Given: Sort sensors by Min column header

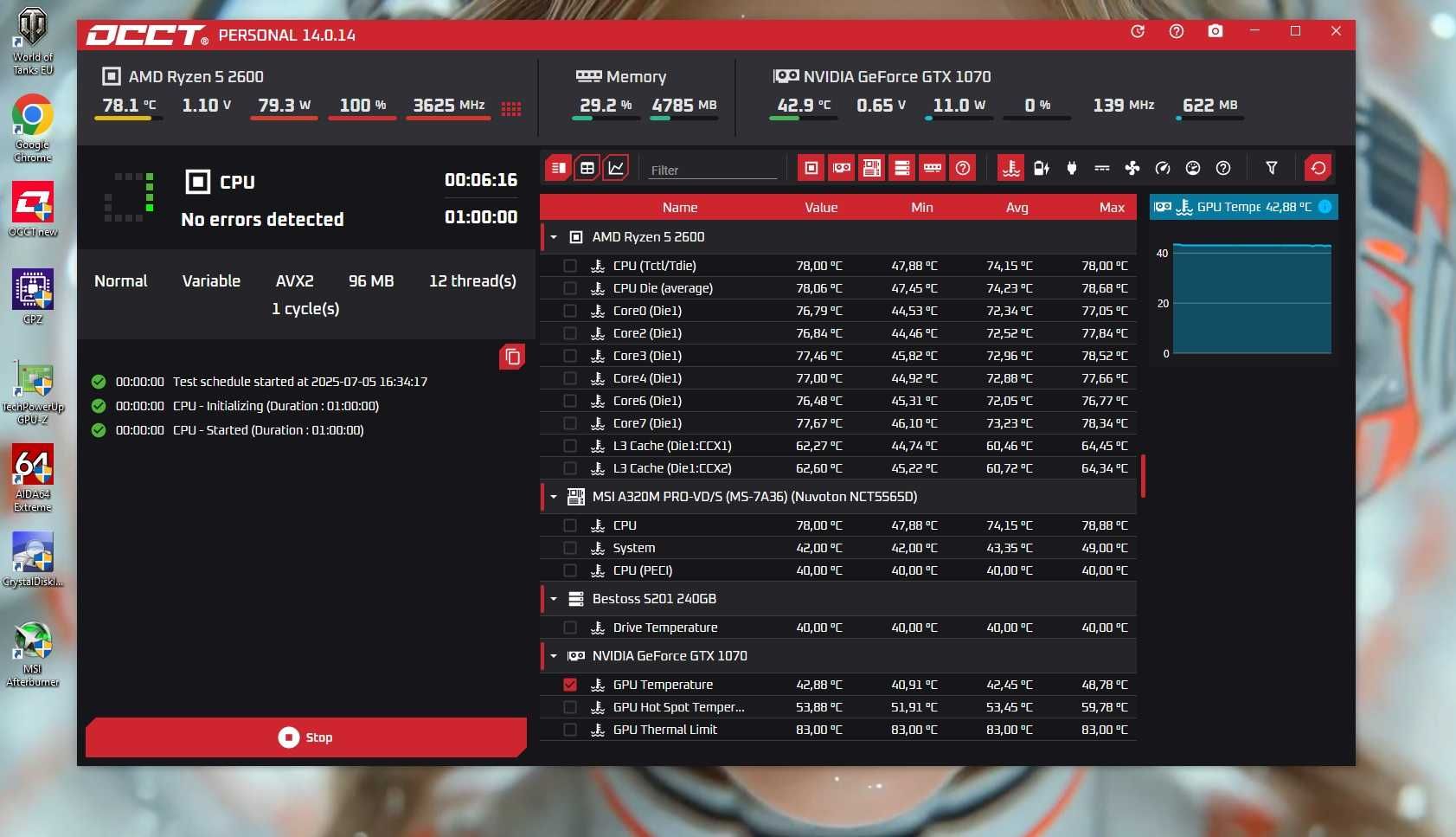Looking at the screenshot, I should point(922,208).
